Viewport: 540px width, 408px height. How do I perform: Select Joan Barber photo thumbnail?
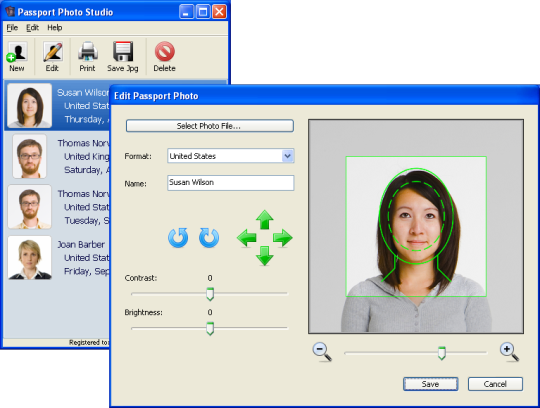coord(30,258)
